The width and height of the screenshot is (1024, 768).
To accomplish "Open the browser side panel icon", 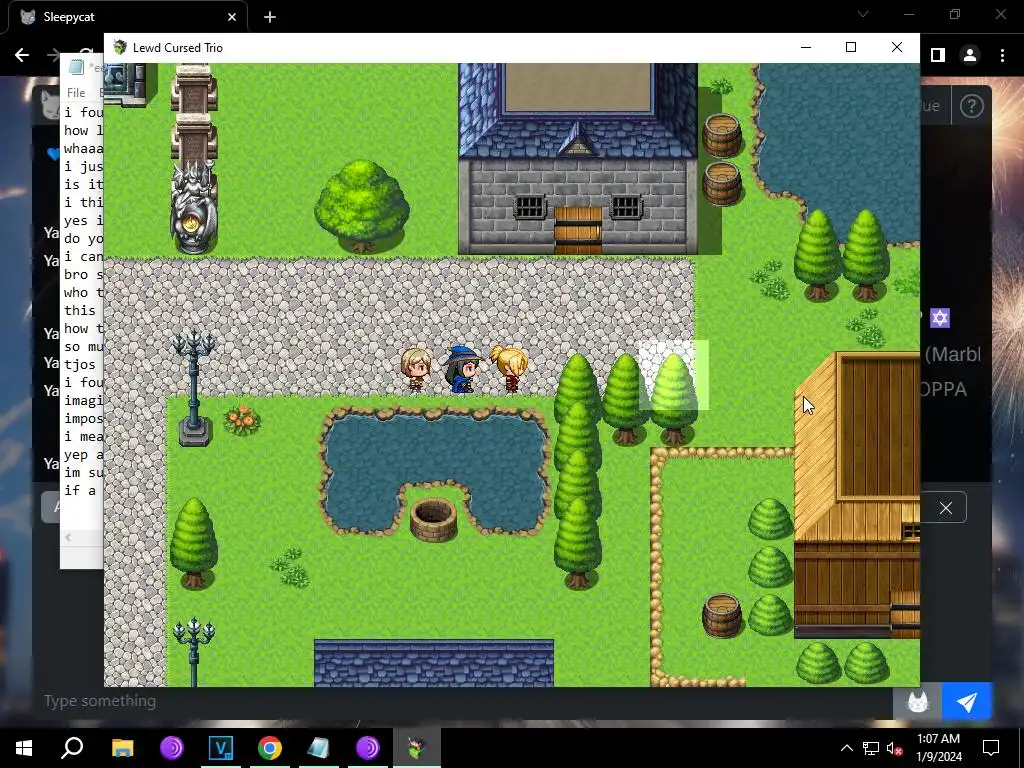I will pyautogui.click(x=938, y=56).
